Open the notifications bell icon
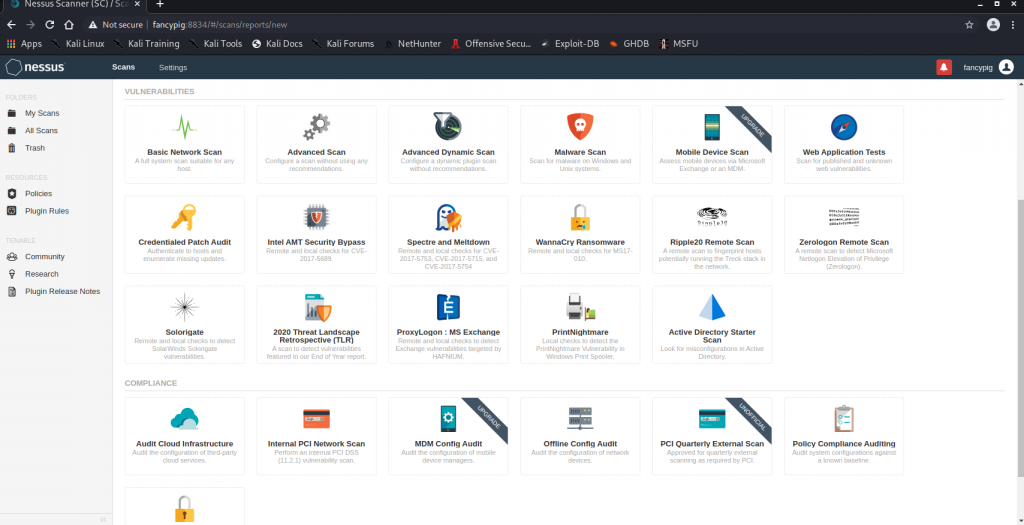Image resolution: width=1024 pixels, height=525 pixels. tap(944, 67)
